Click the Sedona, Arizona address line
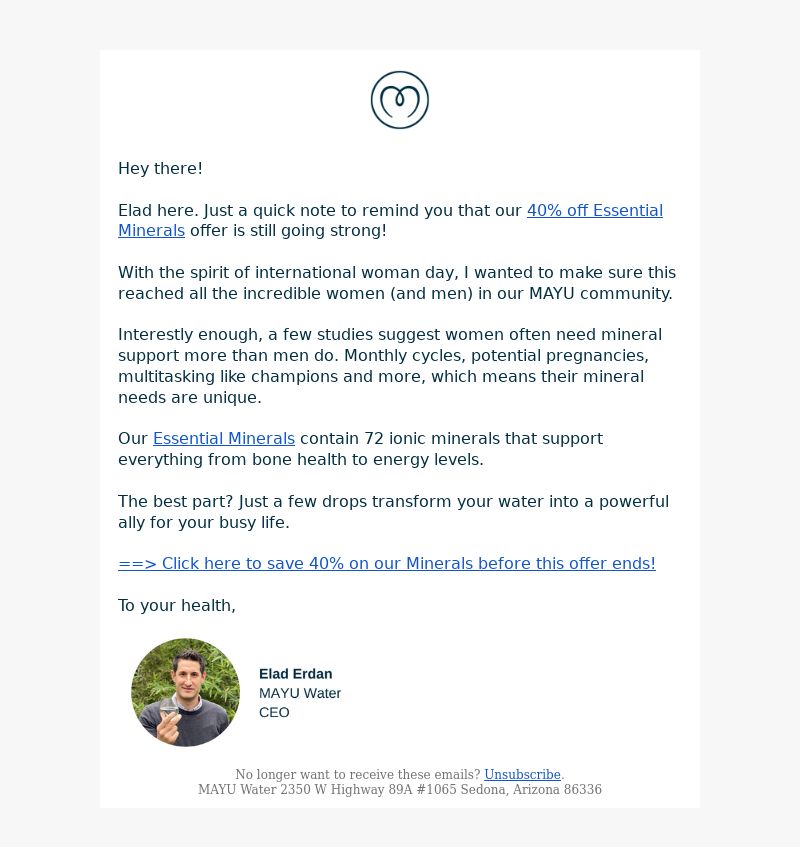This screenshot has width=800, height=847. (x=400, y=789)
